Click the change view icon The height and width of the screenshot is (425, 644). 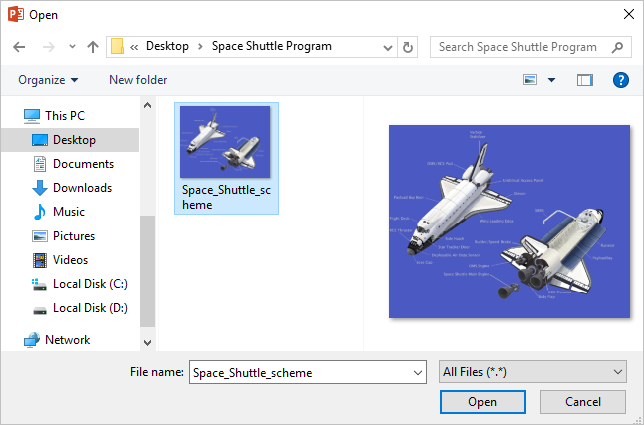pos(531,80)
